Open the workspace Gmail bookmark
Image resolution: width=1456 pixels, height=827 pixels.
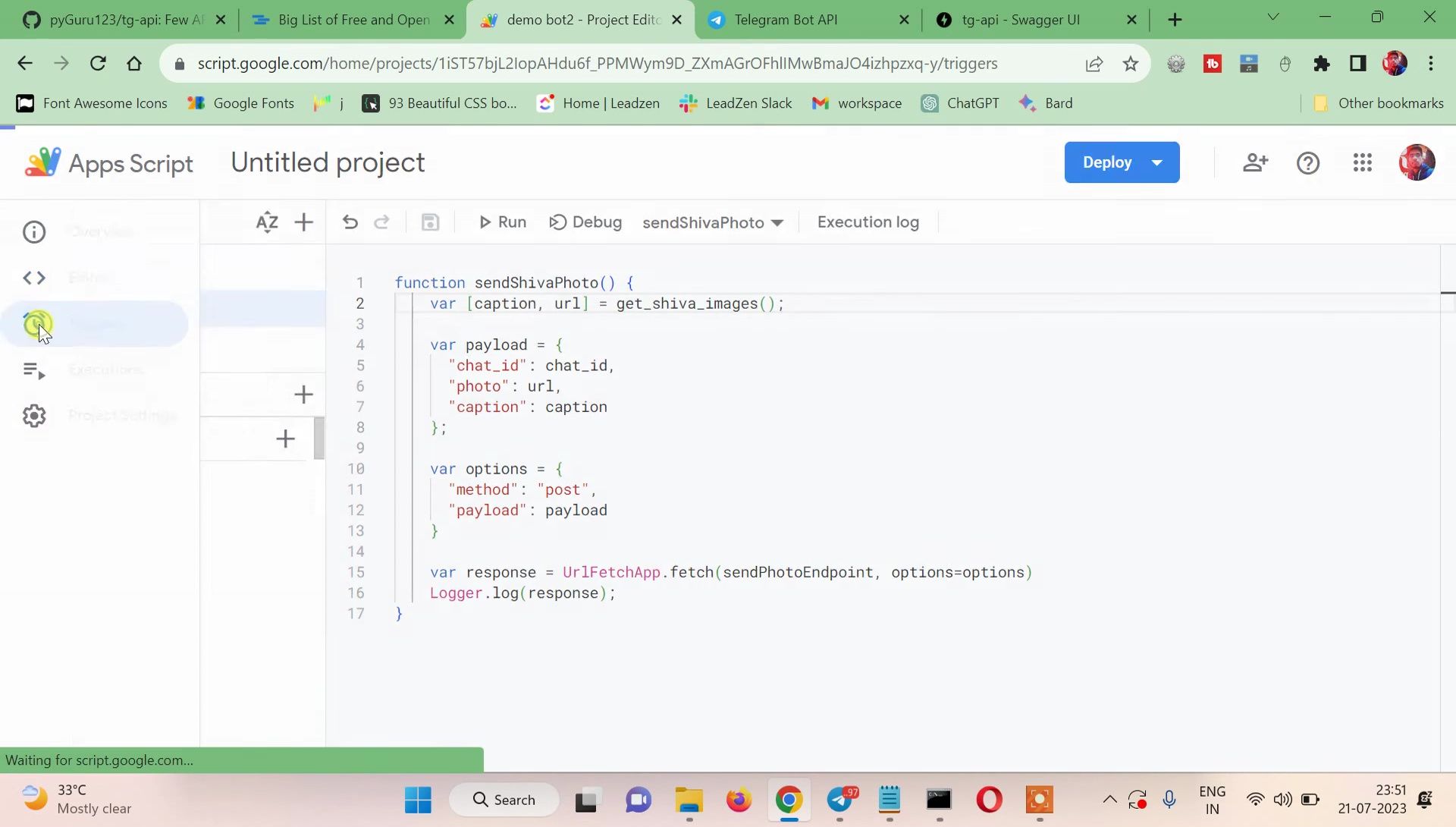point(857,103)
